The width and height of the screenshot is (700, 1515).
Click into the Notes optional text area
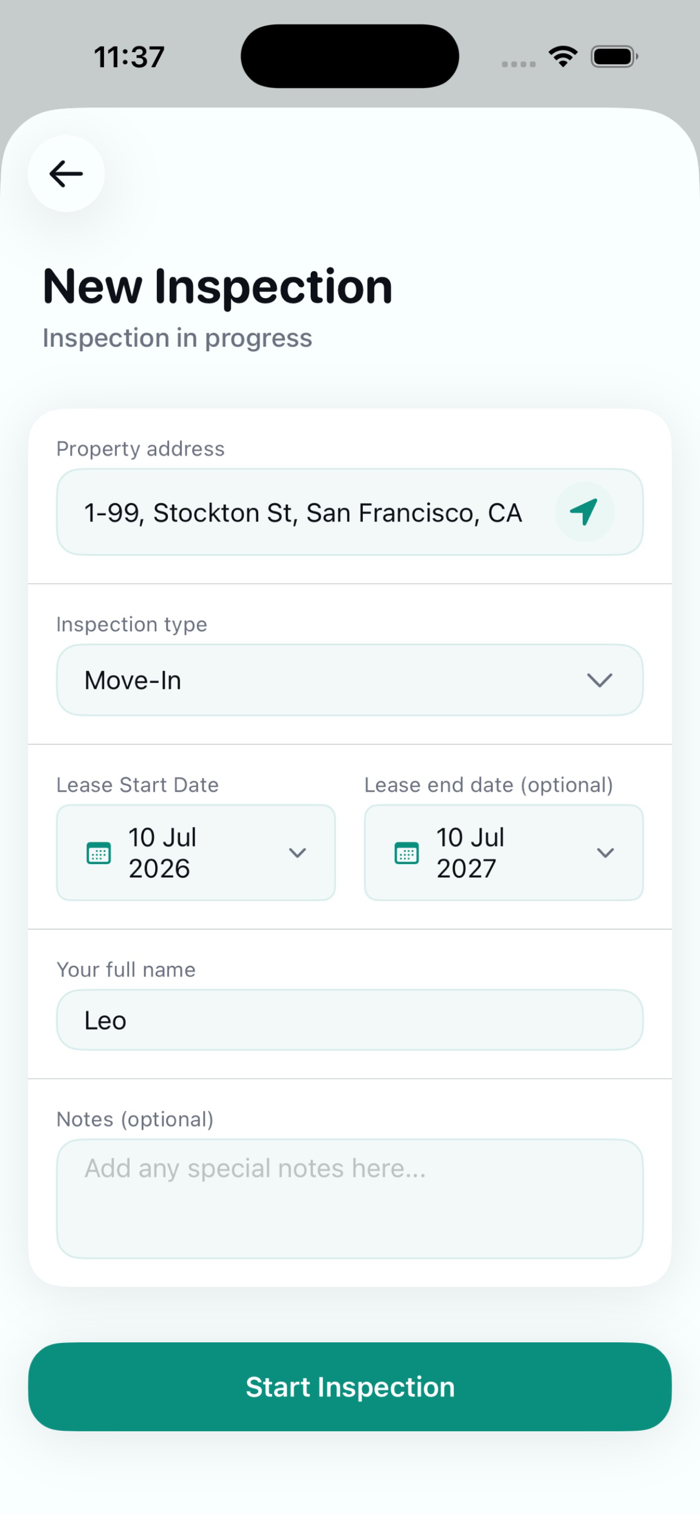(x=350, y=1199)
